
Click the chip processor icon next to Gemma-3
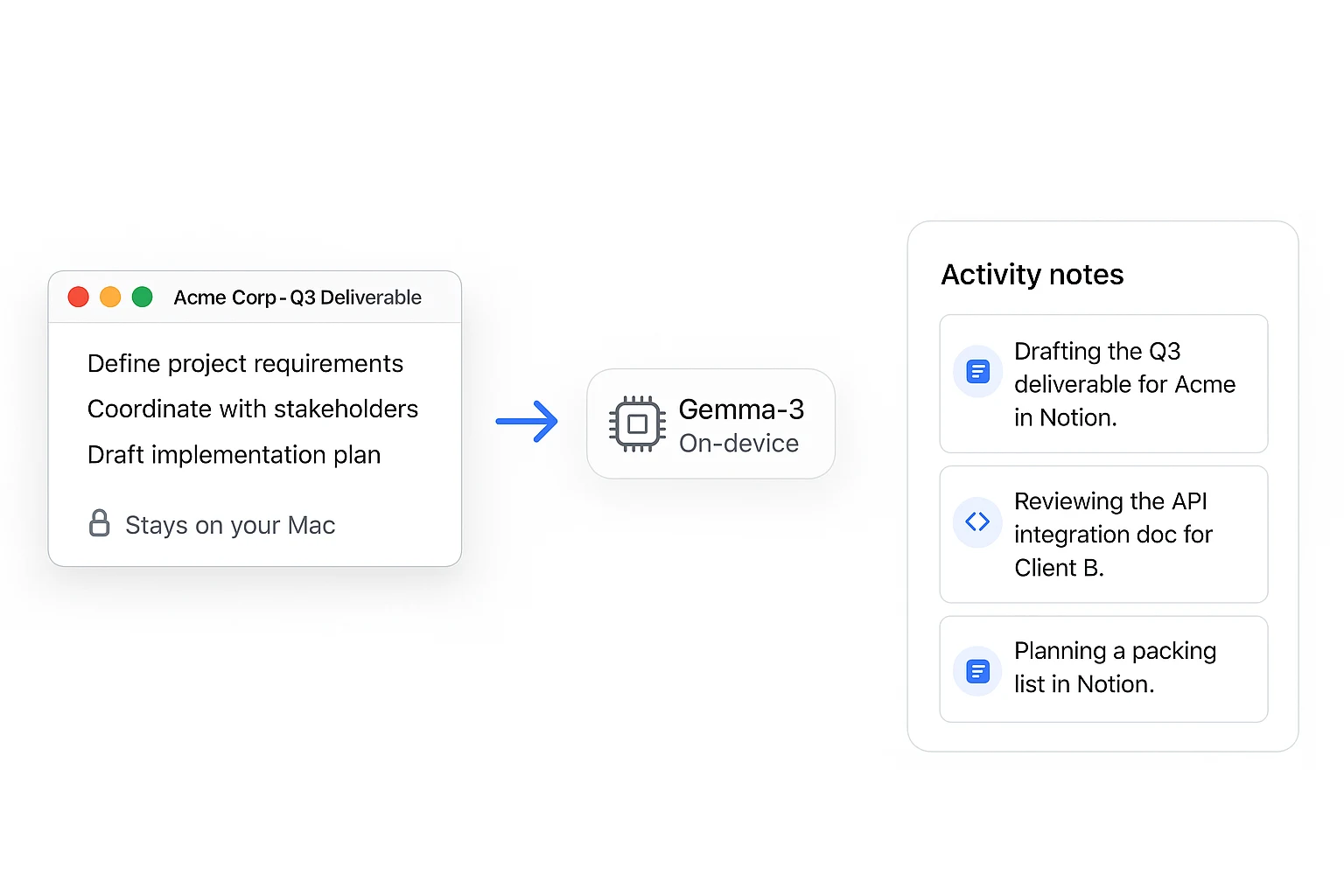point(637,424)
